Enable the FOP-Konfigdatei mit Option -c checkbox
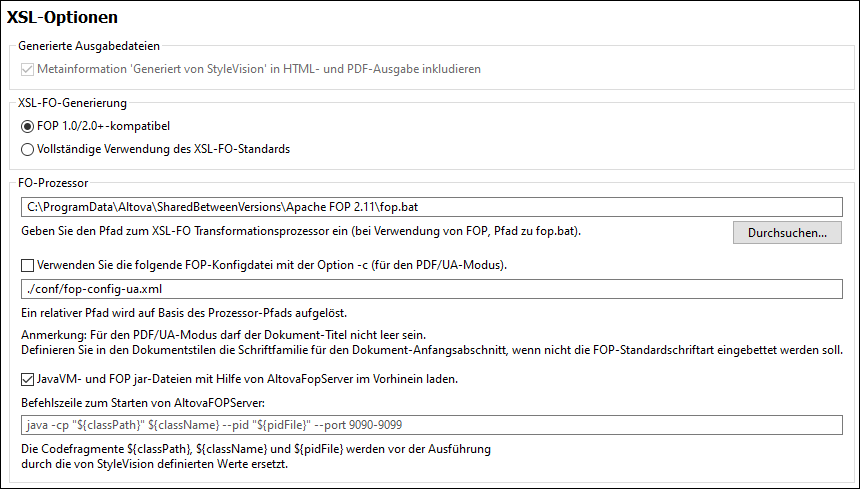 27,265
